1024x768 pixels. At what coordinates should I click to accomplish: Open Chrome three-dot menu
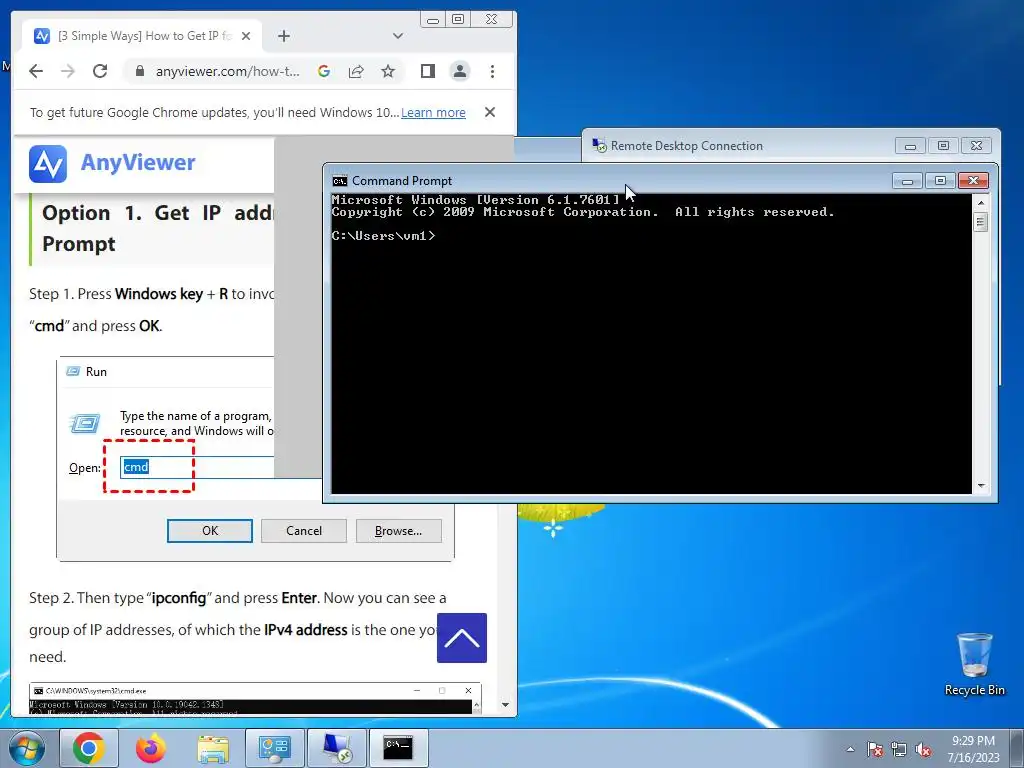[492, 71]
